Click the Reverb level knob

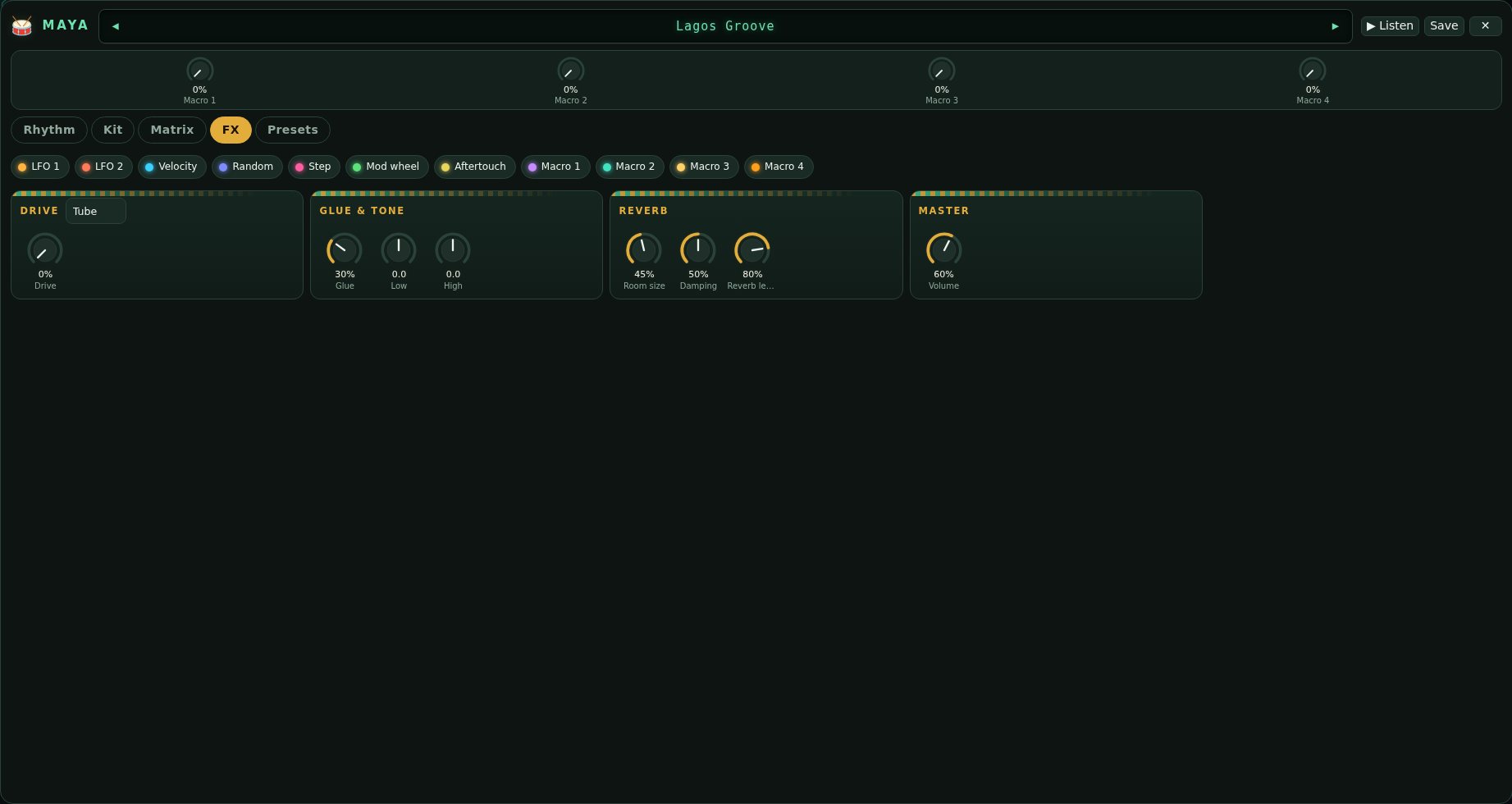point(752,250)
